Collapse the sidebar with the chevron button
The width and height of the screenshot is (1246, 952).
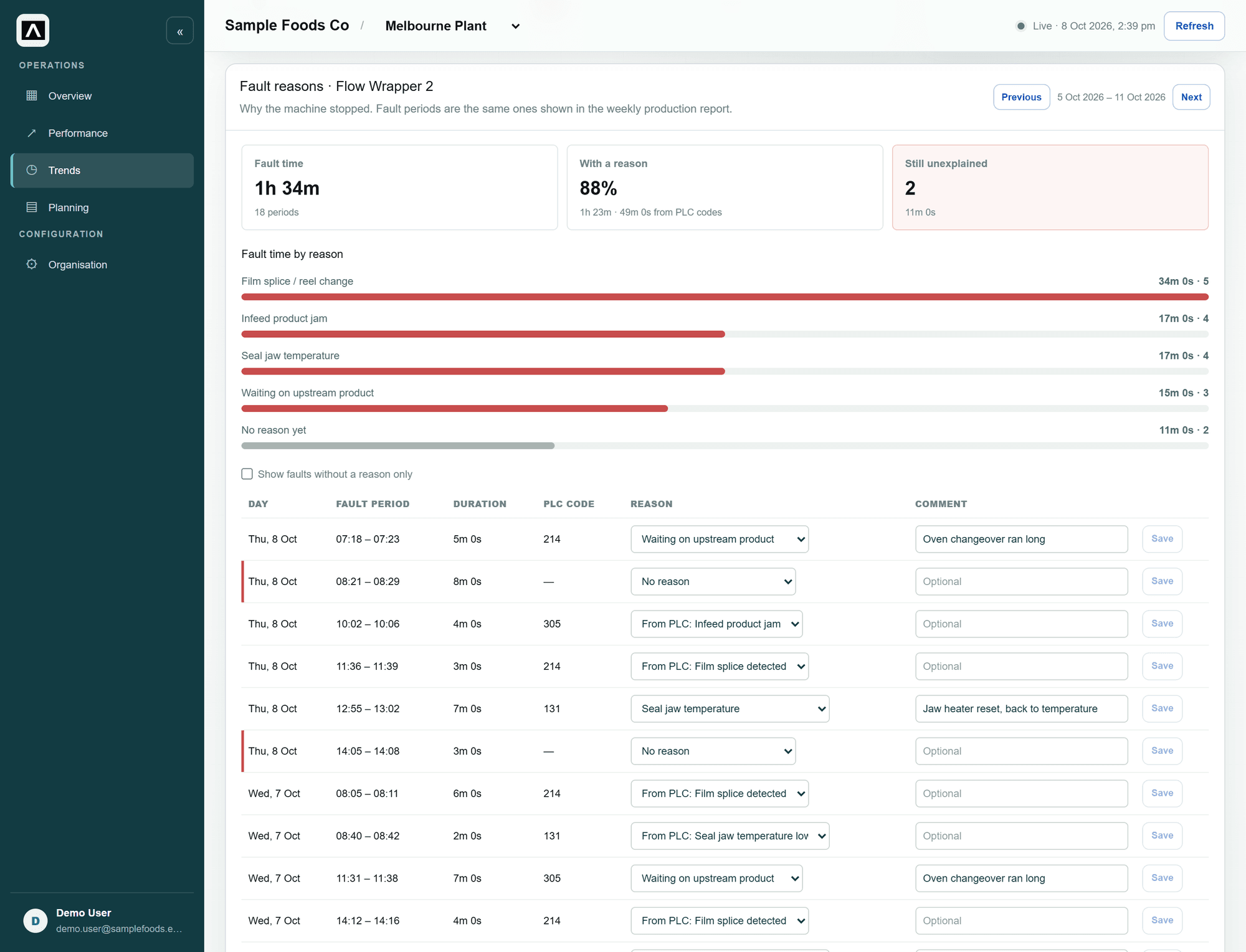point(180,31)
